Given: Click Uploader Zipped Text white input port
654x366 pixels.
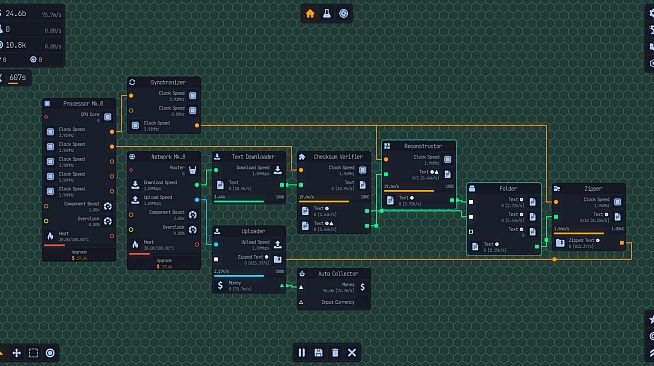Looking at the screenshot, I should [x=216, y=259].
